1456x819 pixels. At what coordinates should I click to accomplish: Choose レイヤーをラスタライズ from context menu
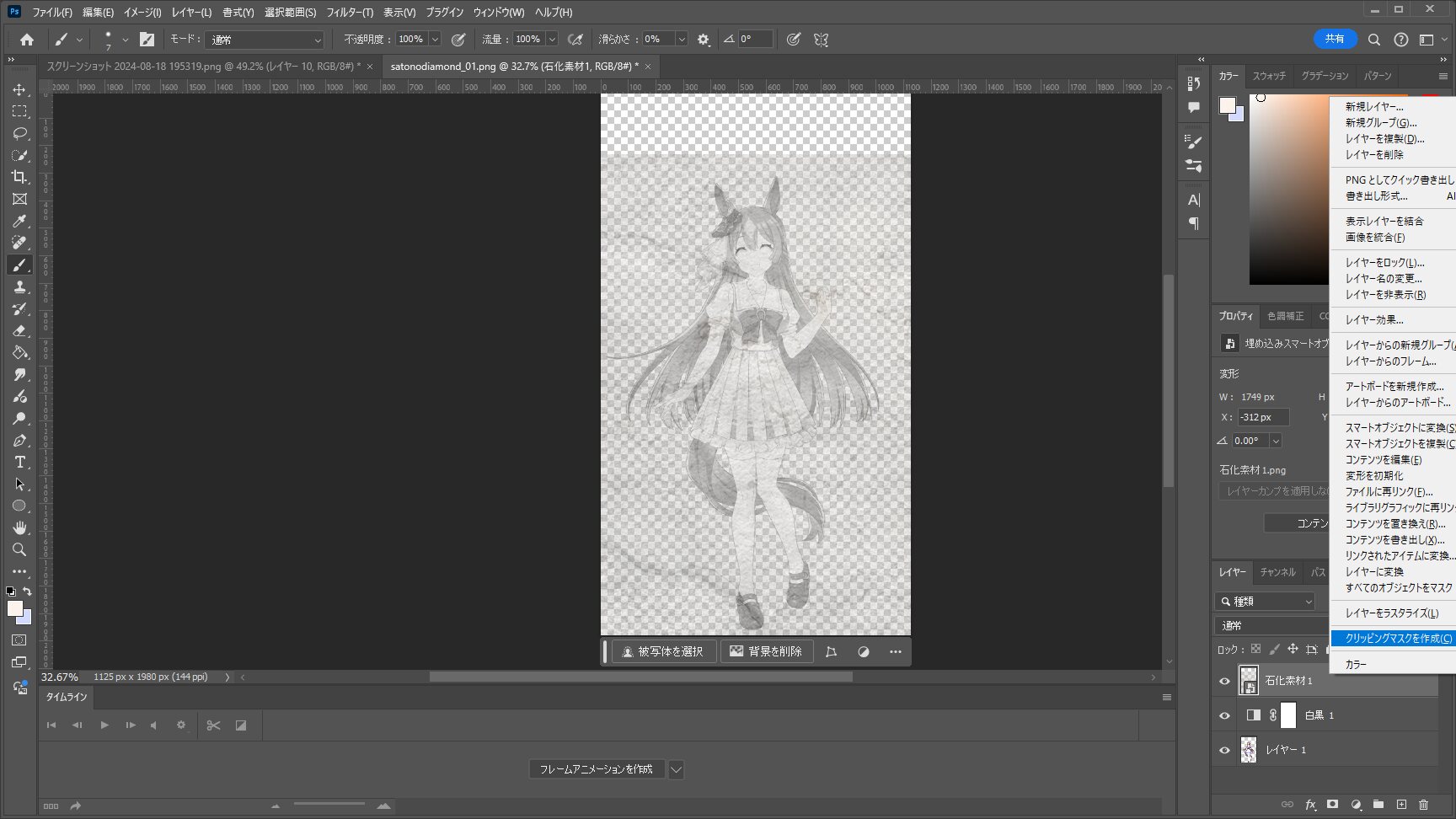point(1392,613)
